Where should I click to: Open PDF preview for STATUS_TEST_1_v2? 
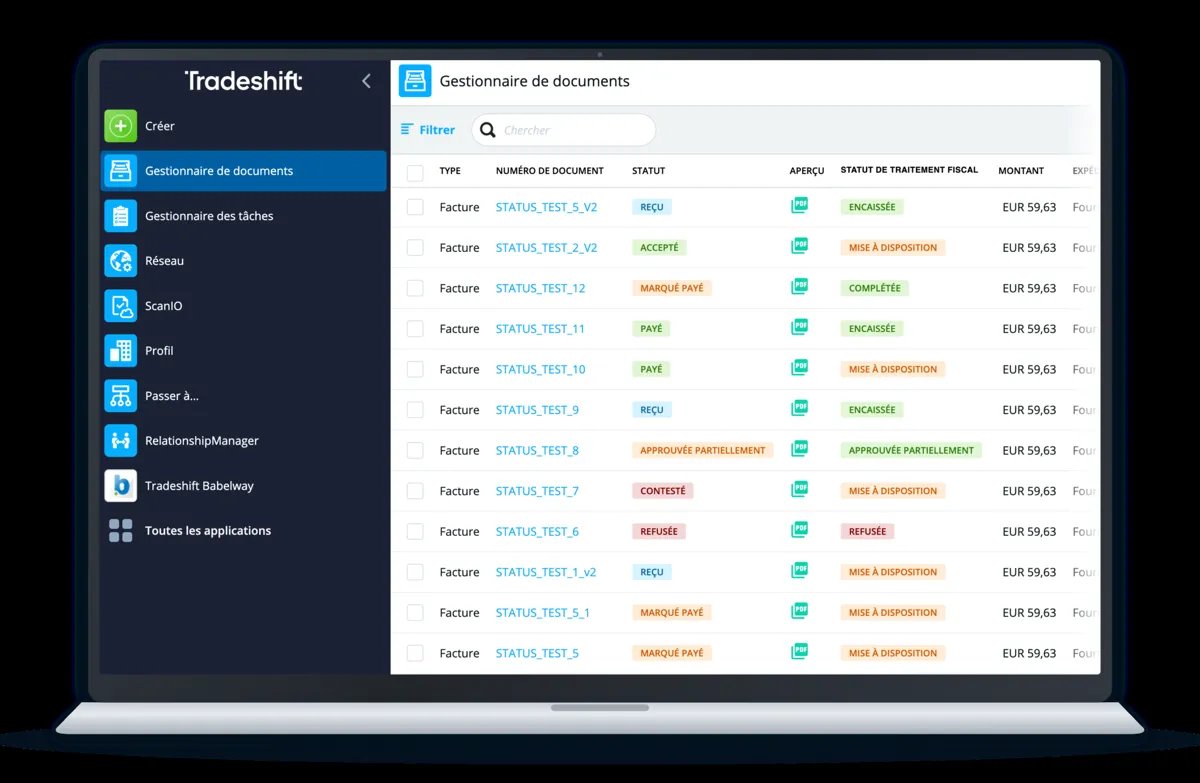pos(799,571)
